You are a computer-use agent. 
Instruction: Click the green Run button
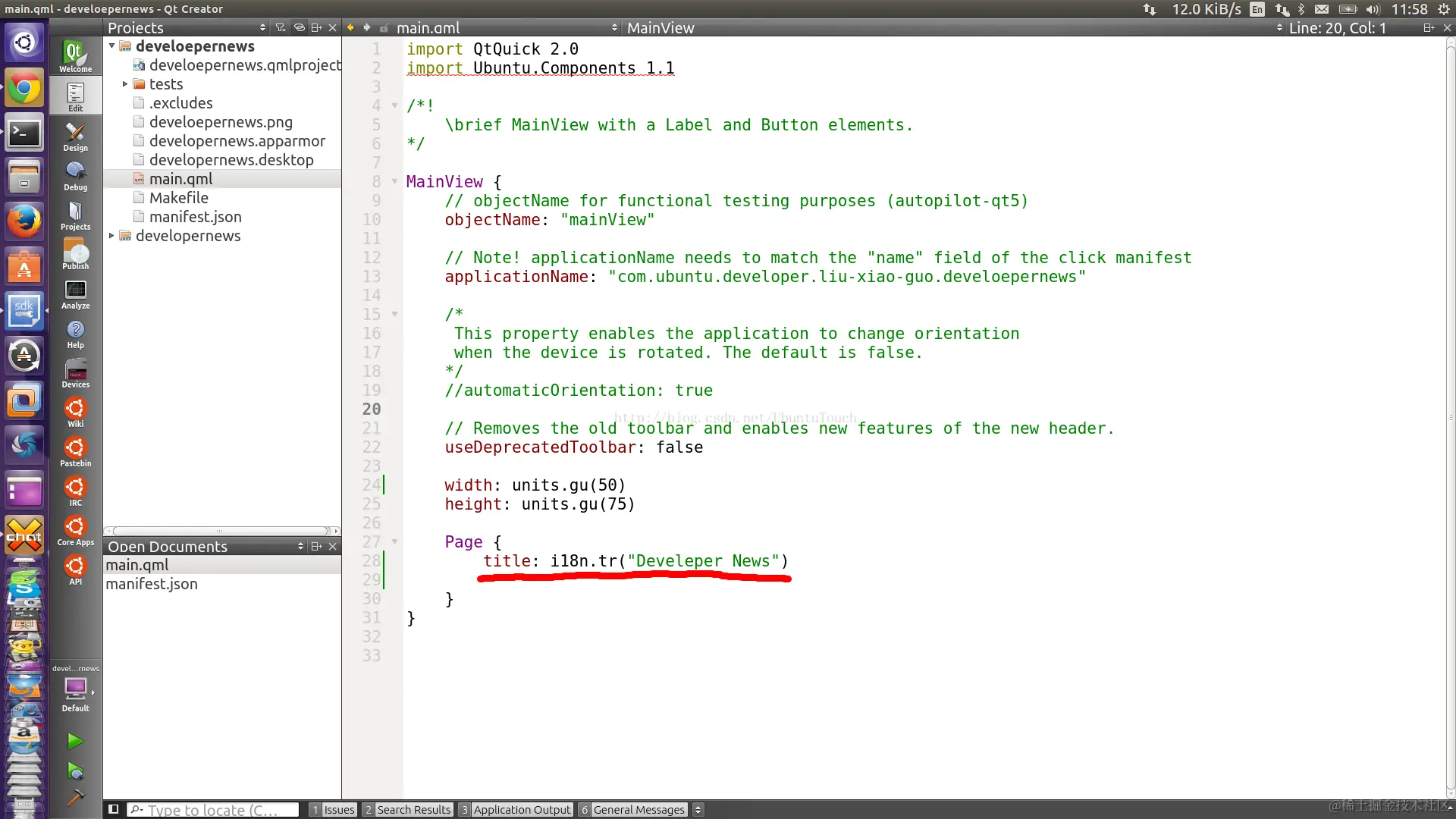pos(75,741)
